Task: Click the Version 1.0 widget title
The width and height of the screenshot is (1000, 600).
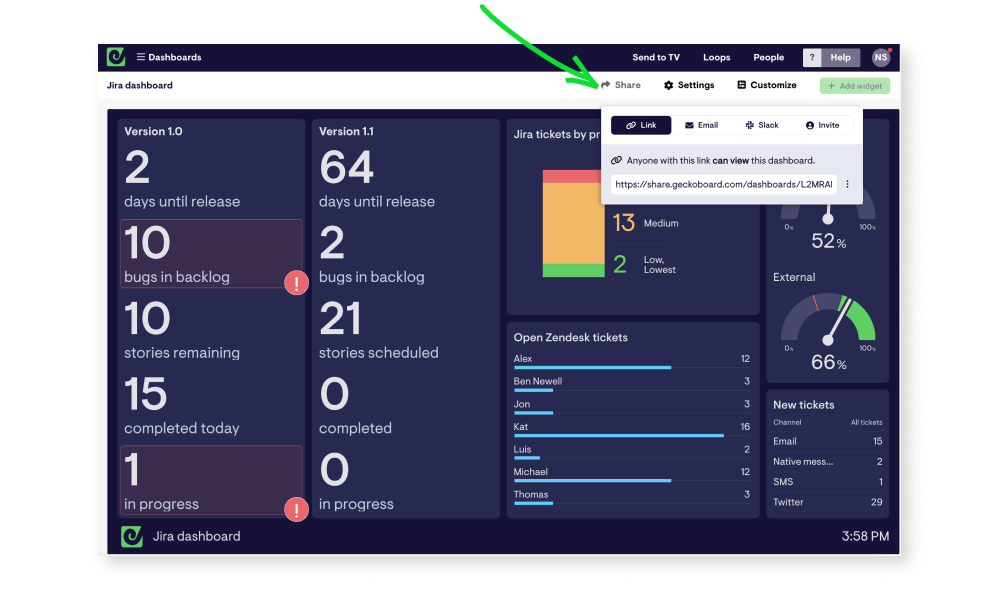Action: (x=153, y=131)
